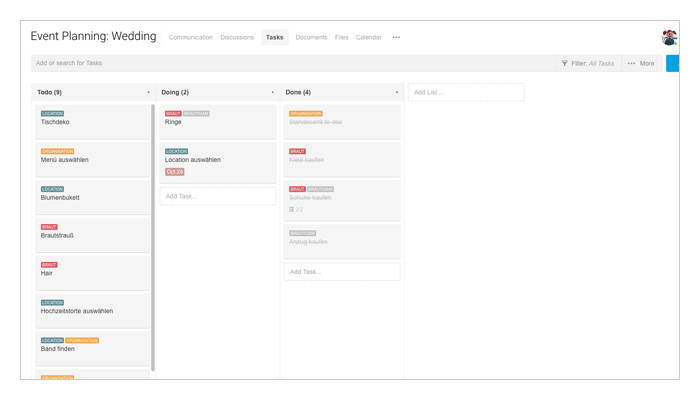
Task: Open the Hochzeitstorte auswählen task
Action: point(93,311)
